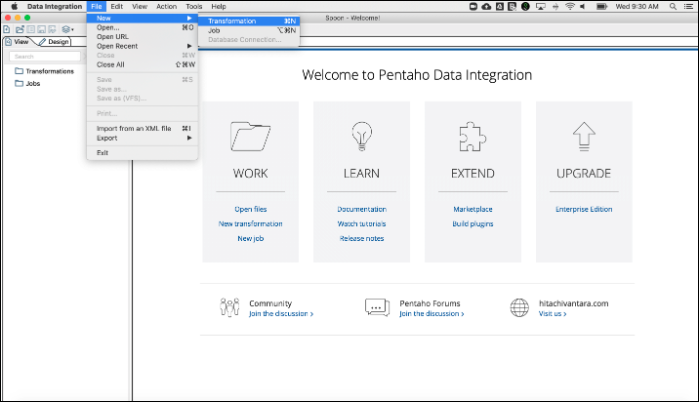Select Transformation from the New submenu
The width and height of the screenshot is (700, 402).
click(x=232, y=20)
